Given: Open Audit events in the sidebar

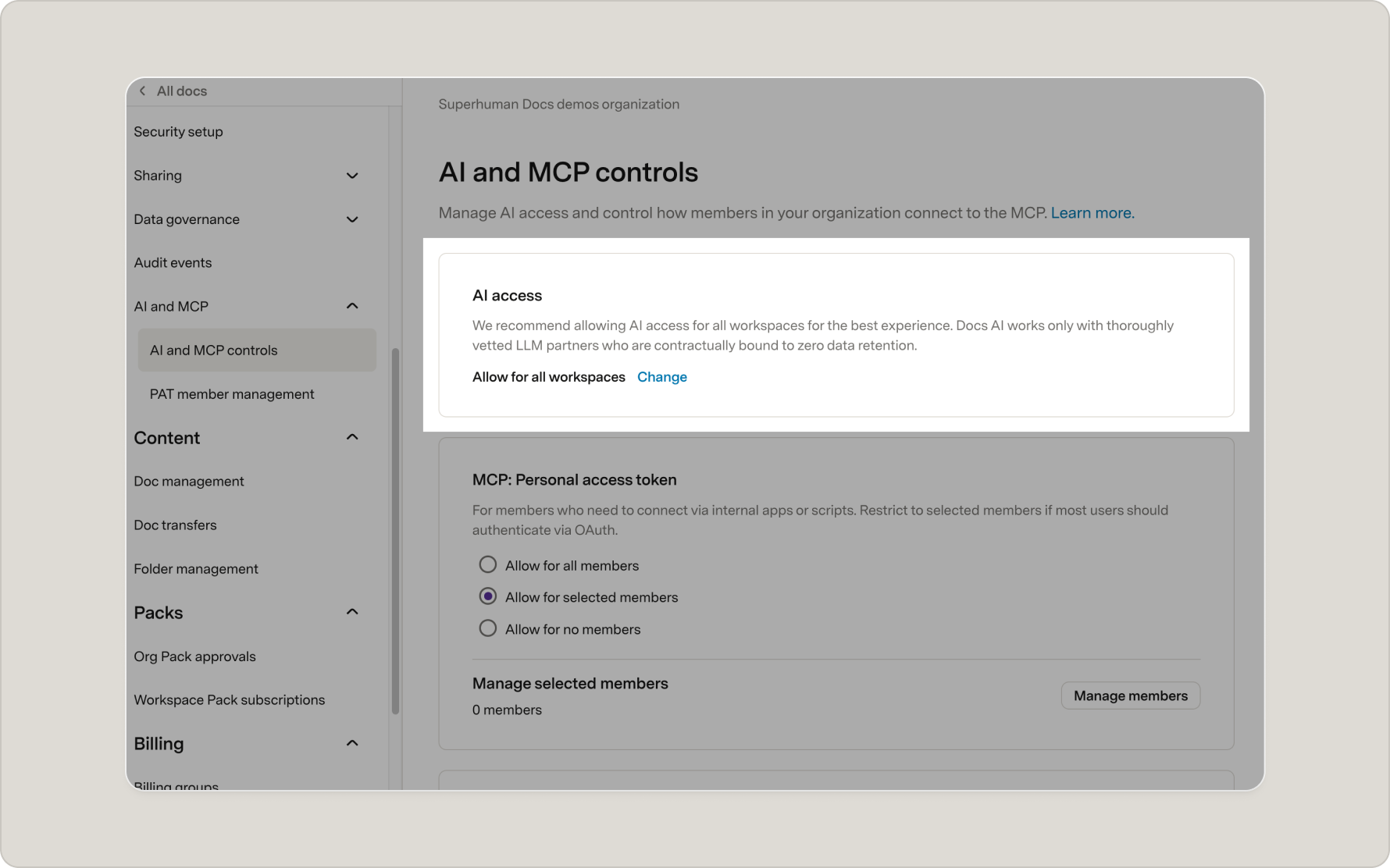Looking at the screenshot, I should (x=173, y=262).
